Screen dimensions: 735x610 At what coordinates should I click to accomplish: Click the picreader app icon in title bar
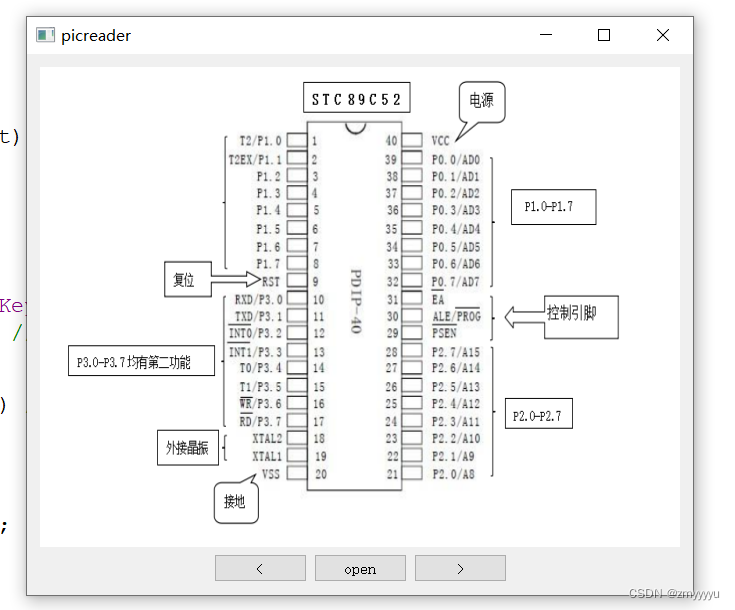tap(45, 35)
